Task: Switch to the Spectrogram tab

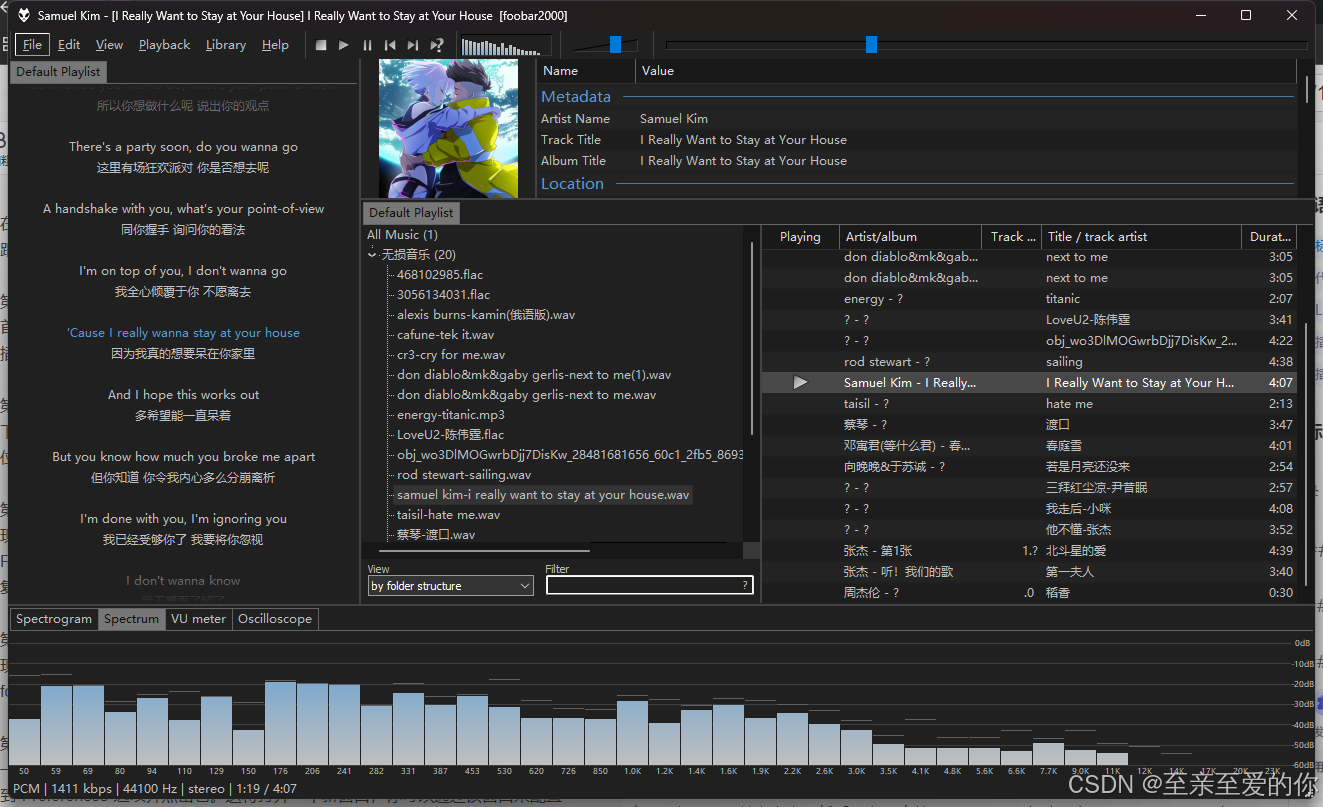Action: (x=53, y=618)
